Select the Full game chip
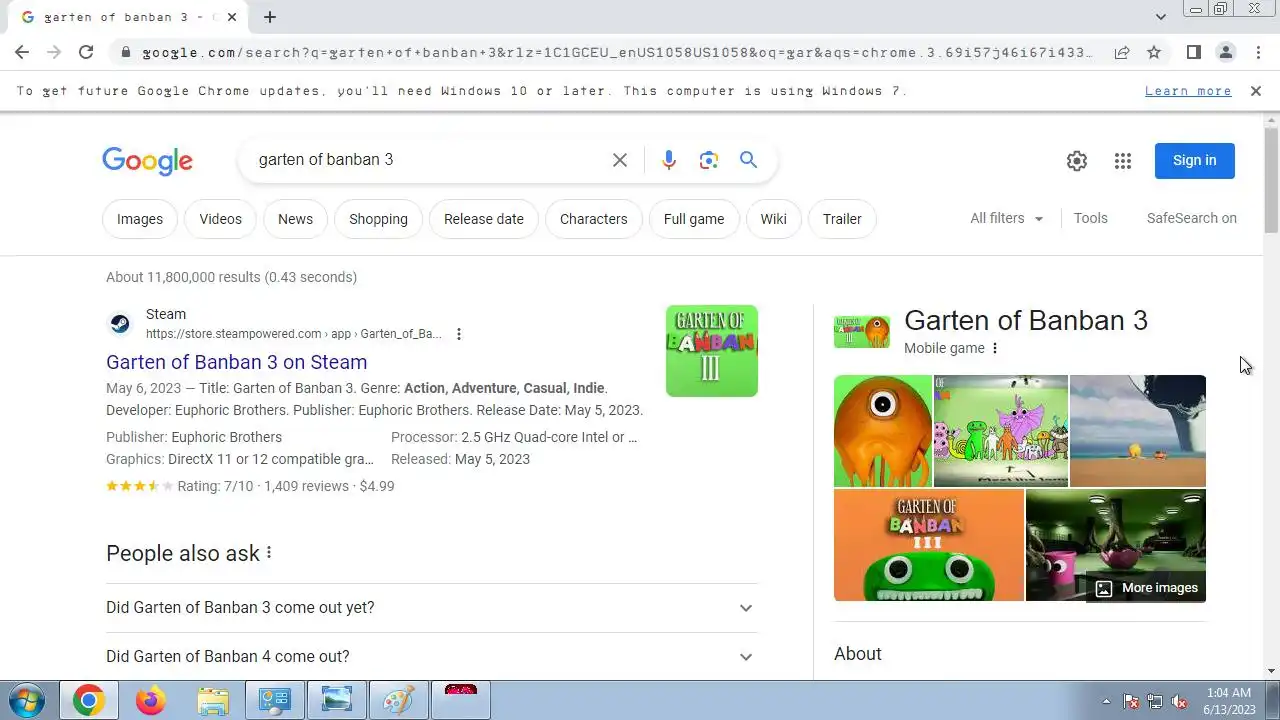1280x720 pixels. click(694, 219)
